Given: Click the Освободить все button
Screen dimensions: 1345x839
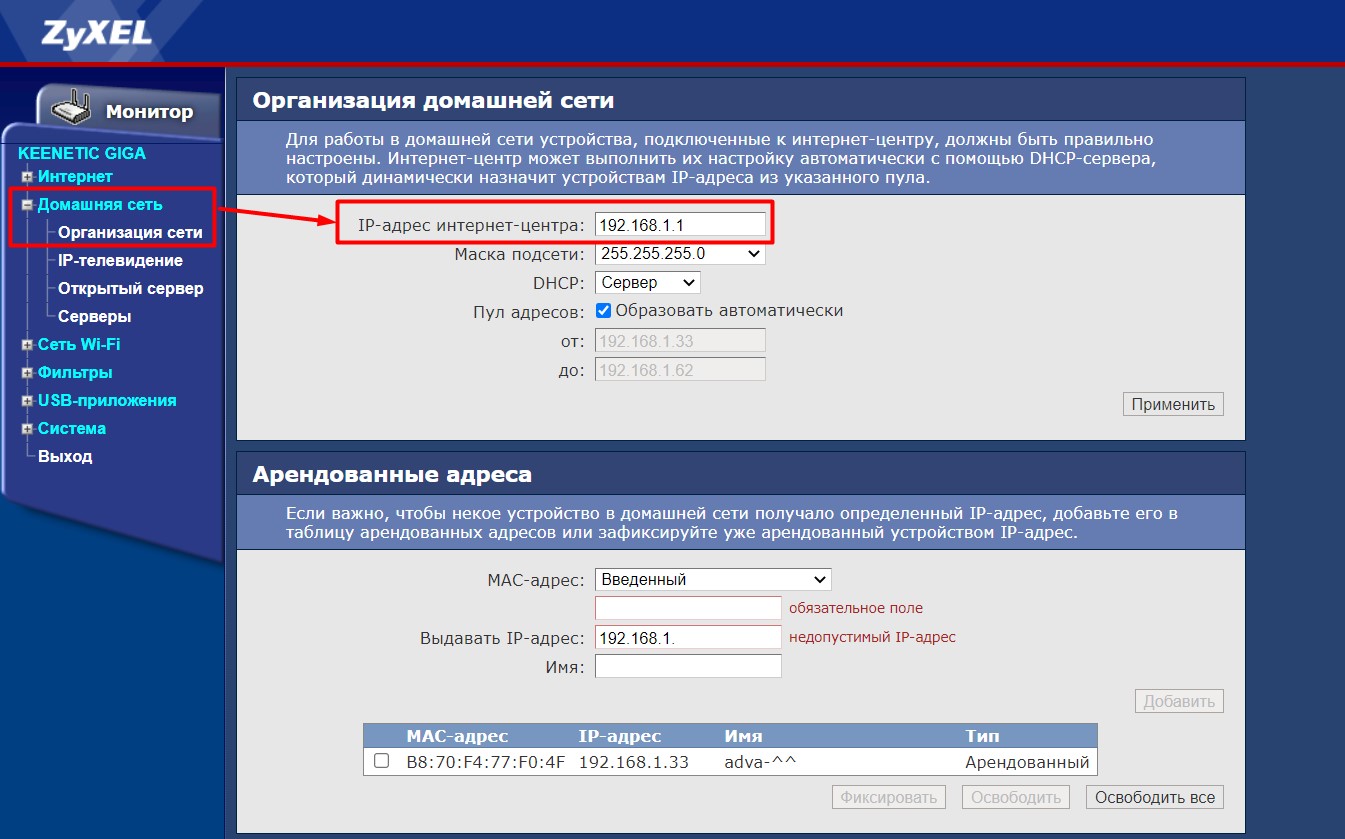Looking at the screenshot, I should point(1155,797).
